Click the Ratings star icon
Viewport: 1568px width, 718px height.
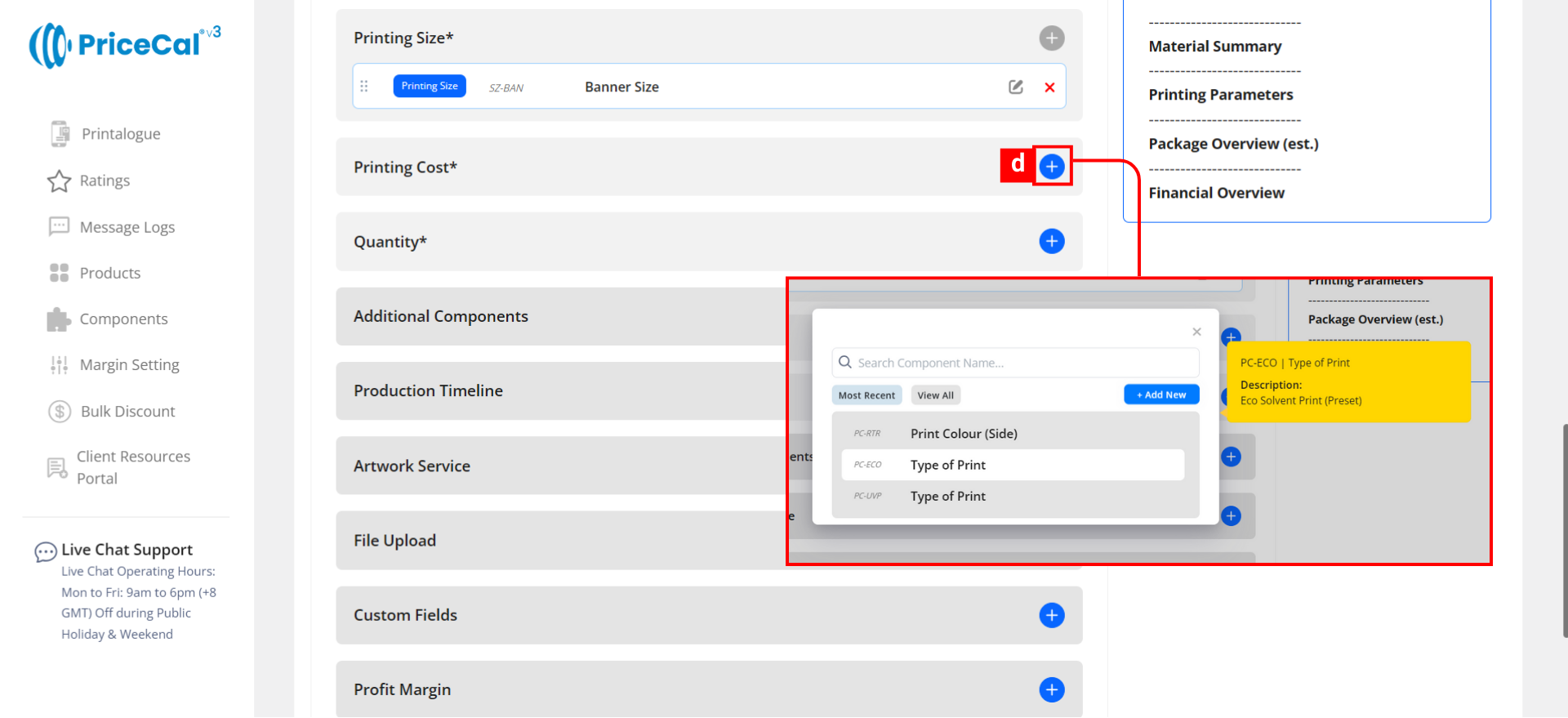[x=59, y=181]
